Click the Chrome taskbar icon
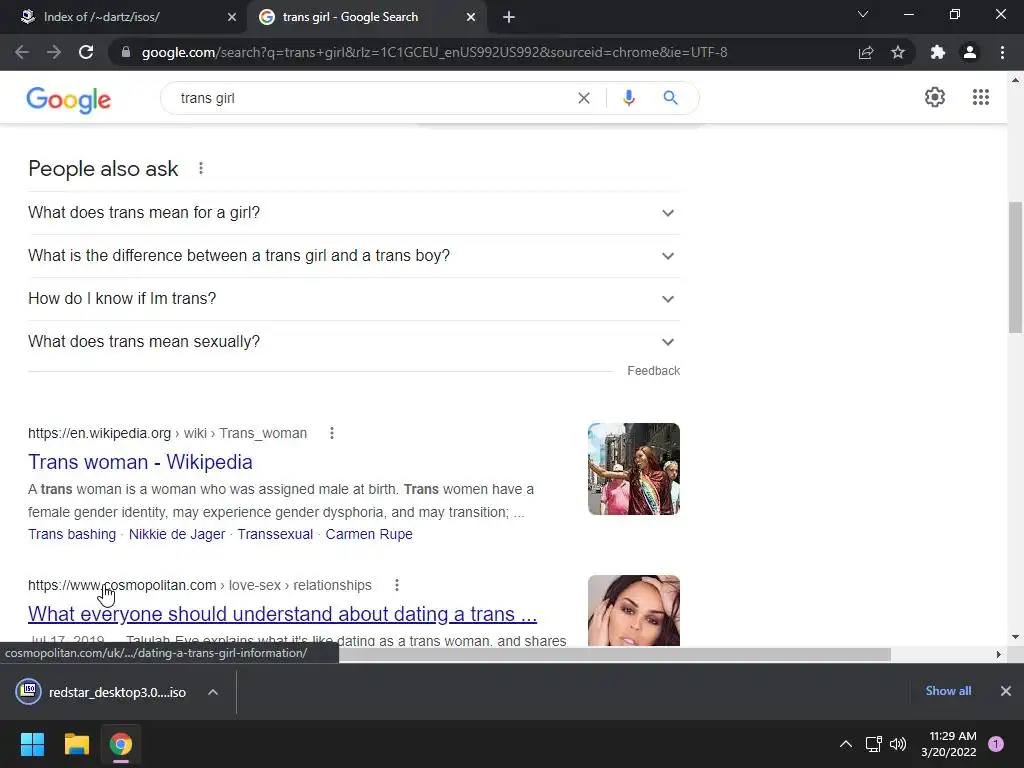 121,744
